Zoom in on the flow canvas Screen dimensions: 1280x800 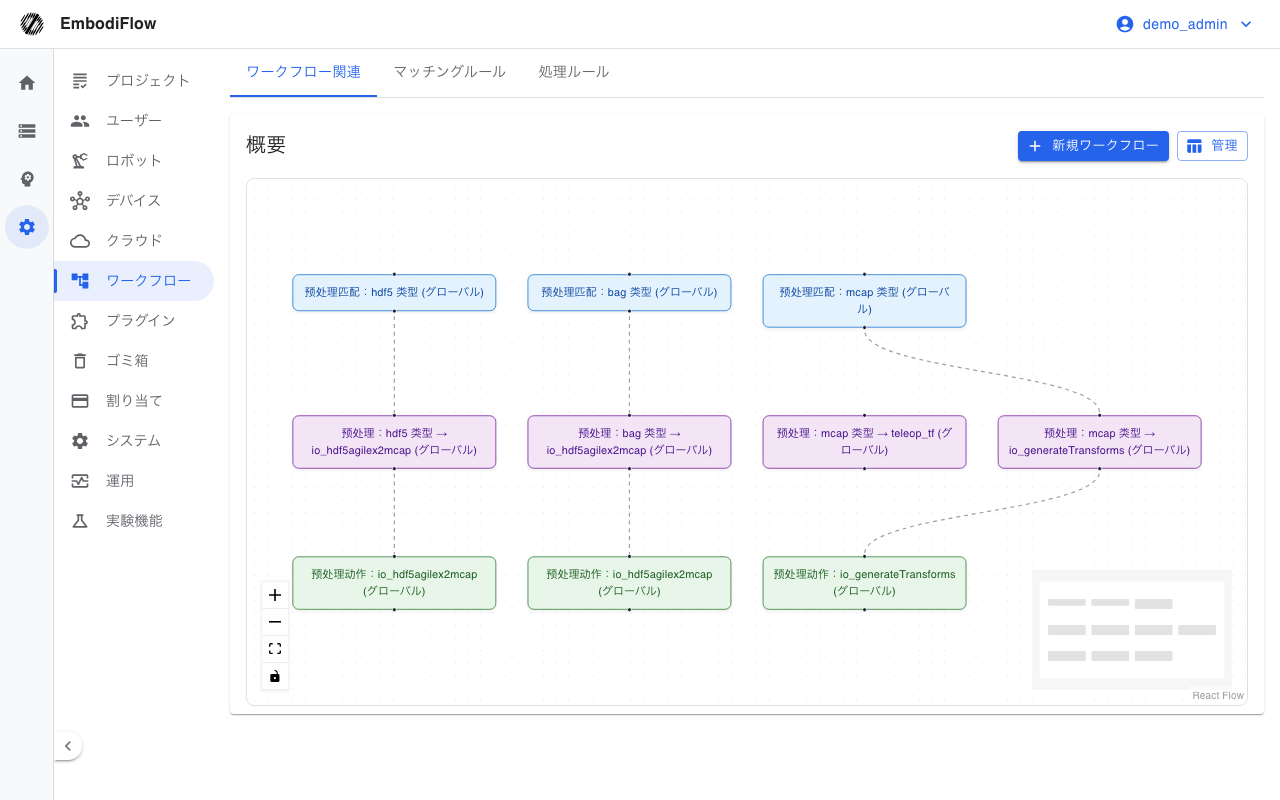tap(275, 595)
